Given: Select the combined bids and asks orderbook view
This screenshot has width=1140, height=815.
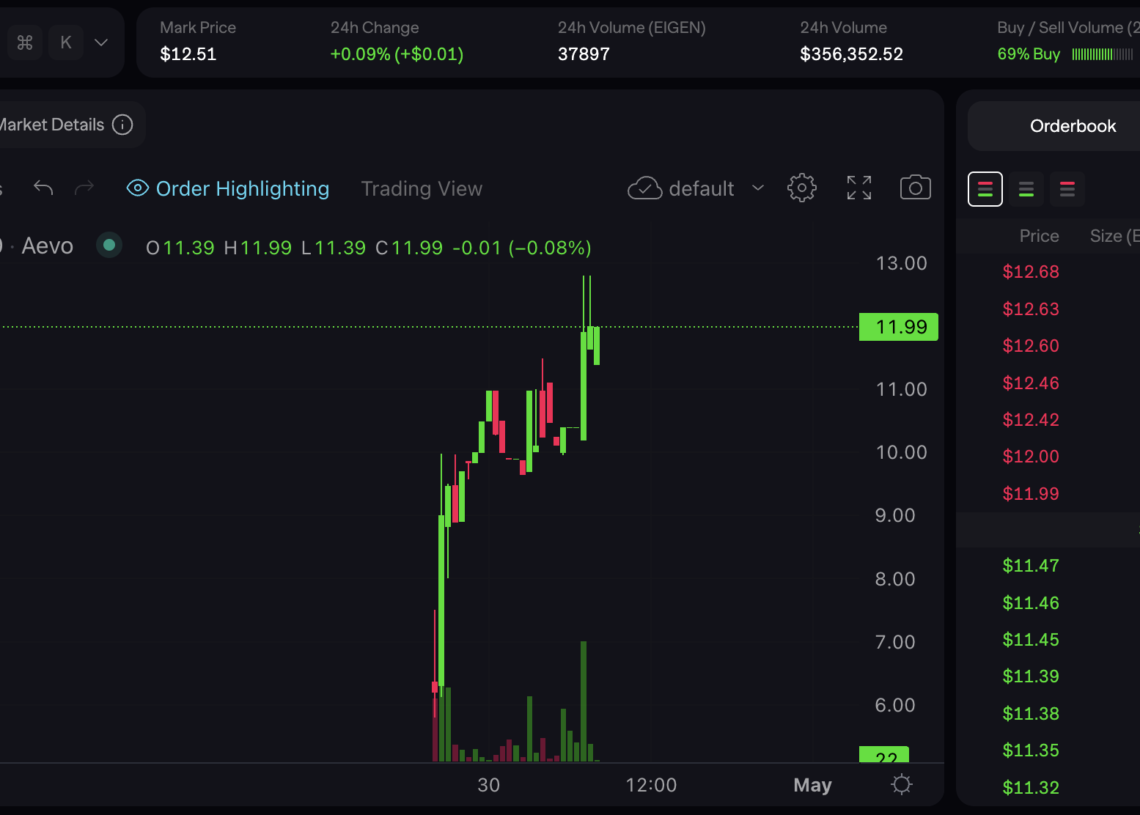Looking at the screenshot, I should (985, 189).
